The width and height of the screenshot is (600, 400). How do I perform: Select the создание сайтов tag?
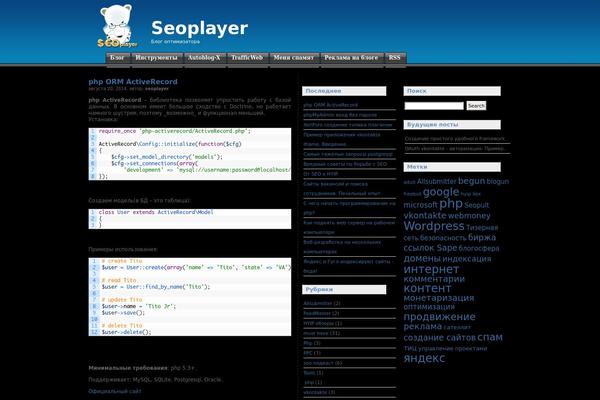point(440,338)
